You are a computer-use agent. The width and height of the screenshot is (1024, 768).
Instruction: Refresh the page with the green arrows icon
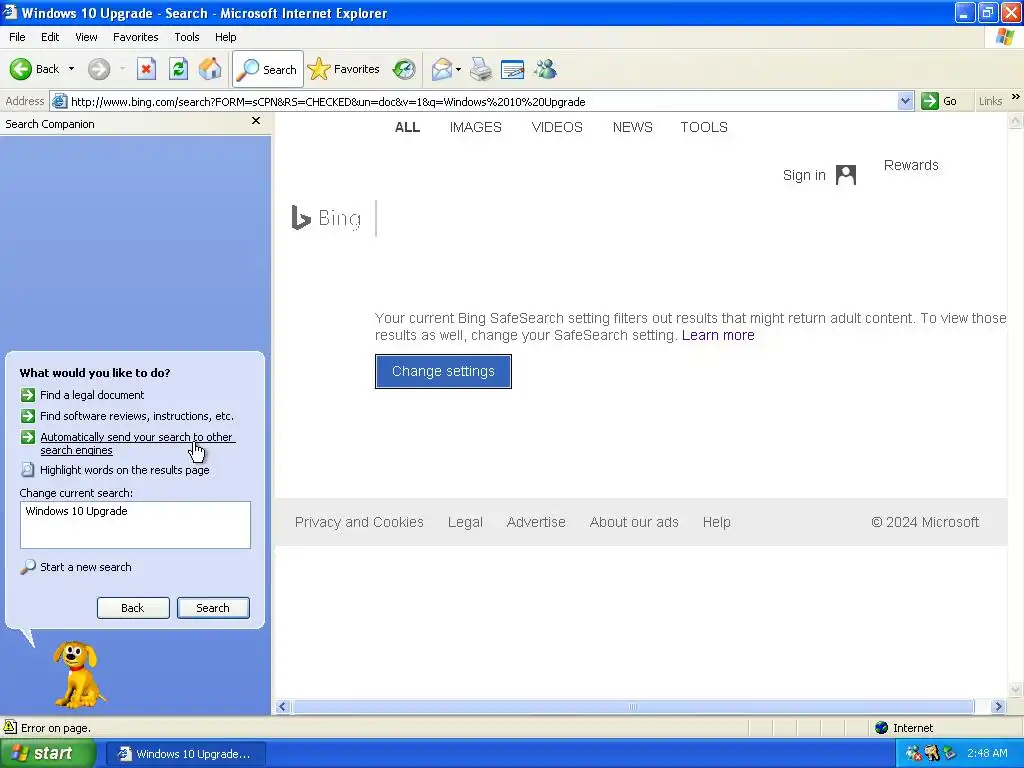(178, 69)
